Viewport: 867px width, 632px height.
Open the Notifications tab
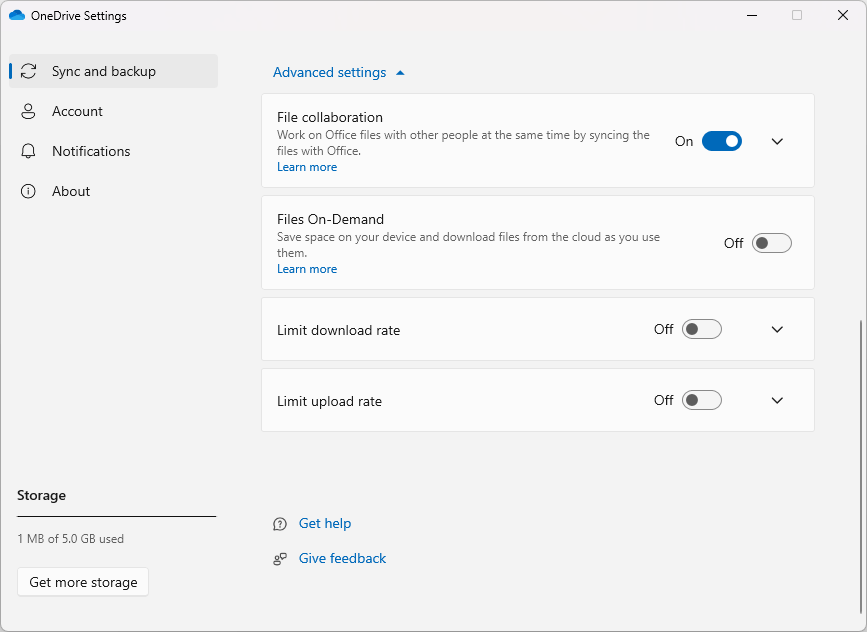click(113, 151)
